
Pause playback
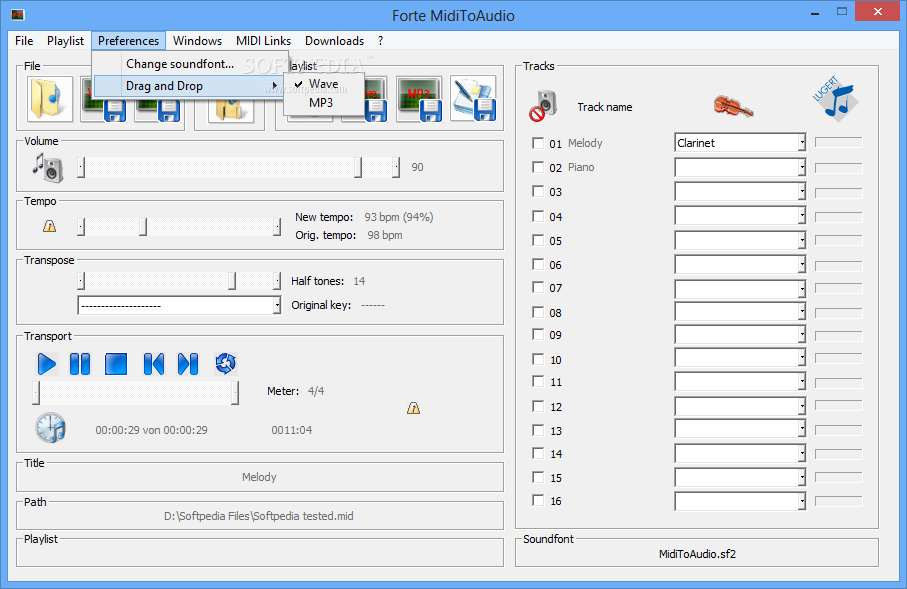point(80,364)
